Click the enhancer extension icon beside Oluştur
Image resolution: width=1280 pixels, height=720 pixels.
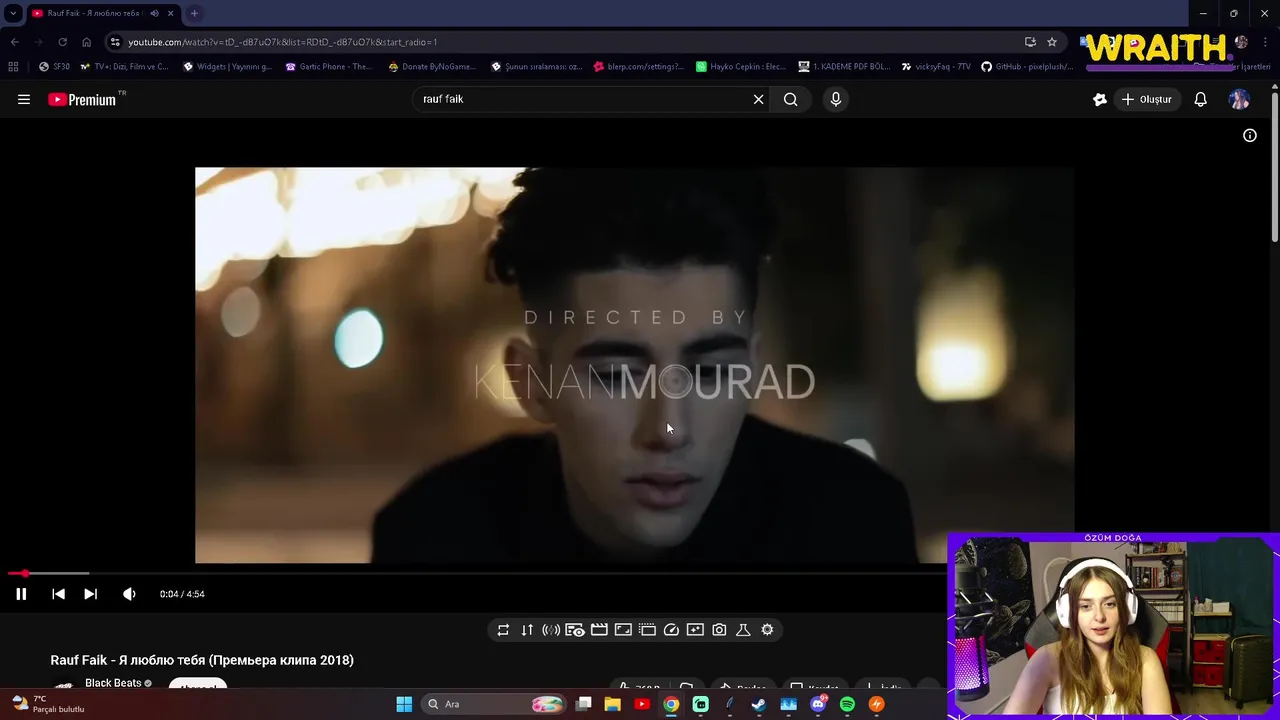pos(1100,99)
